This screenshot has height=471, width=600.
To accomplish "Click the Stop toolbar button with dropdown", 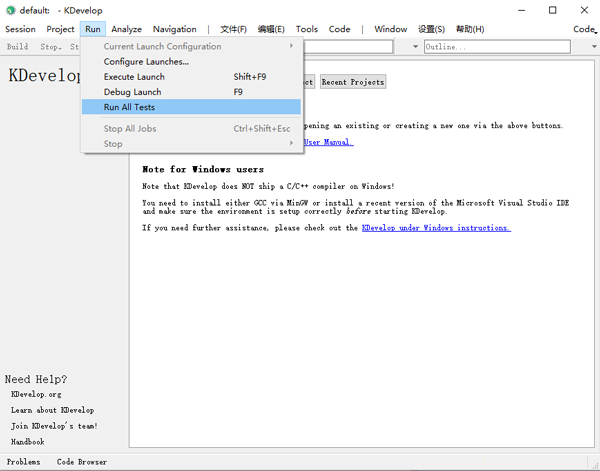I will point(51,47).
